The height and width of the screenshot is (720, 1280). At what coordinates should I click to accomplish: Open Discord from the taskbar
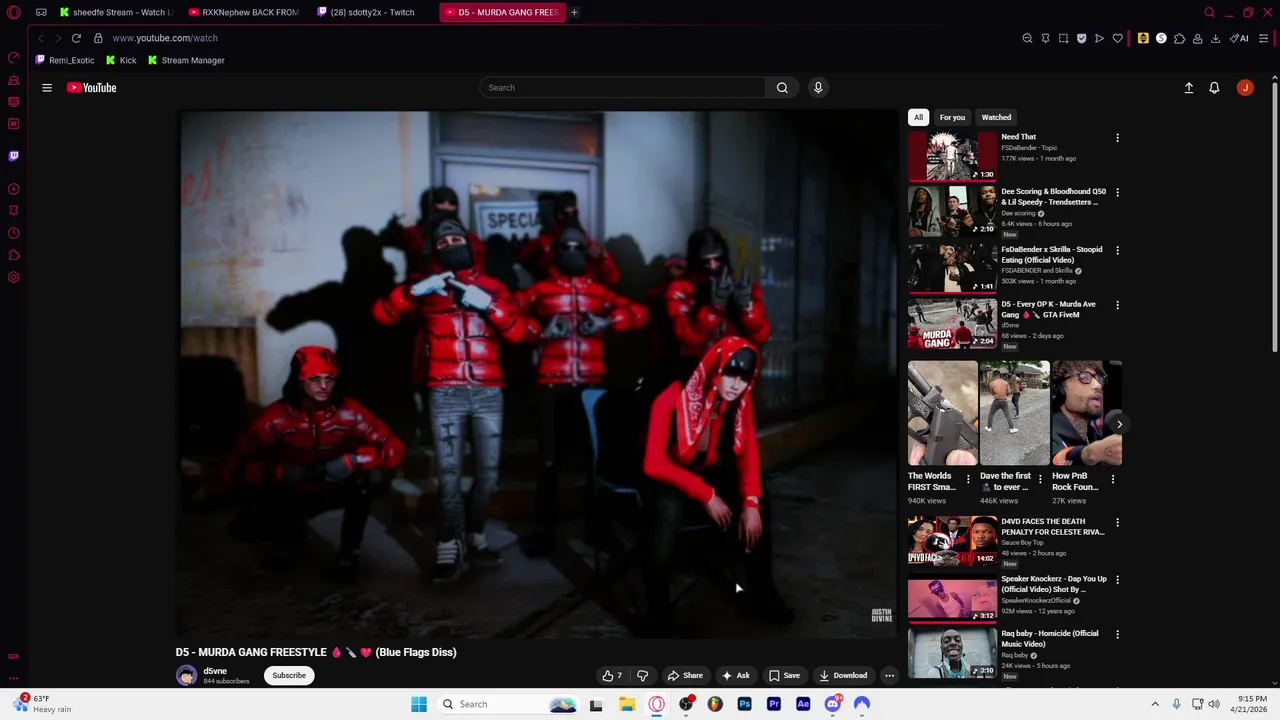[832, 704]
